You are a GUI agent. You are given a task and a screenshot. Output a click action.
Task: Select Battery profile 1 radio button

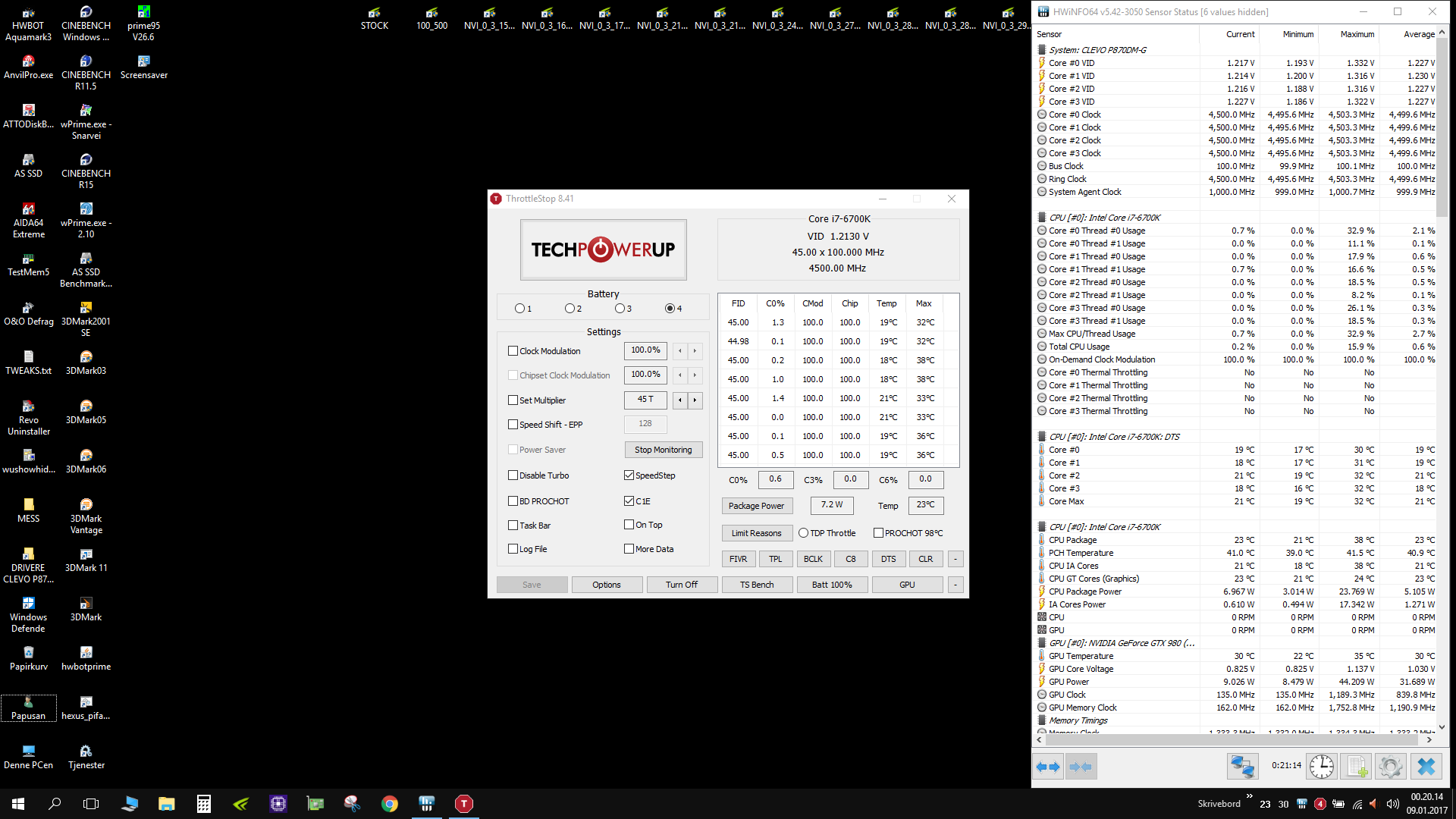(x=519, y=309)
